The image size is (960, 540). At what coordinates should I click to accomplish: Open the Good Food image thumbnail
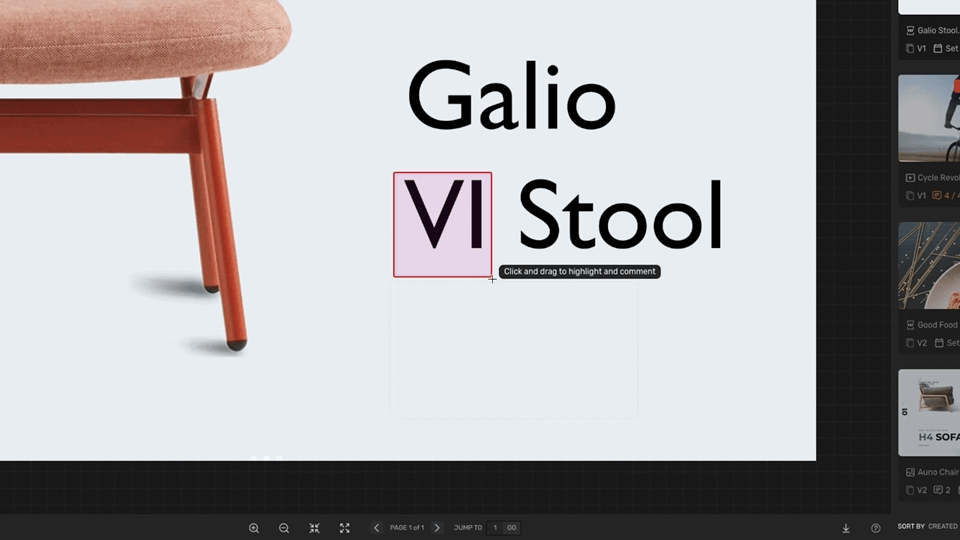(929, 265)
